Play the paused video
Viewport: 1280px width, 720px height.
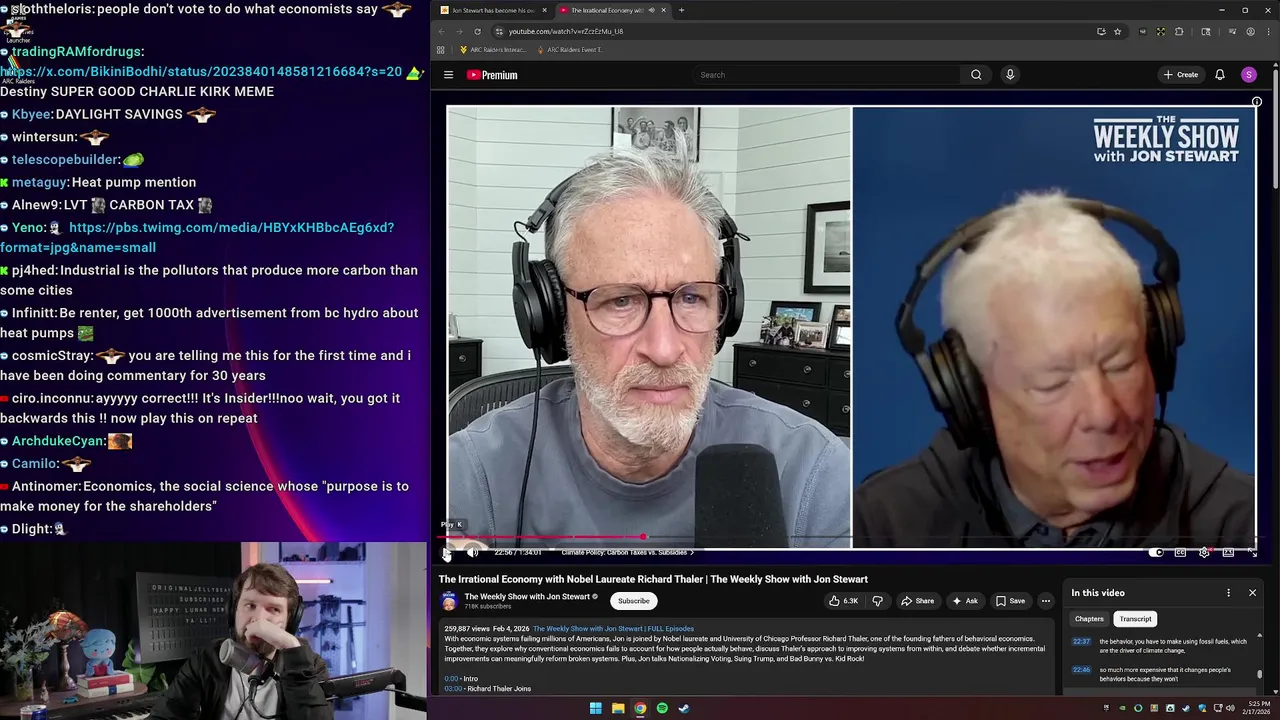pos(447,552)
